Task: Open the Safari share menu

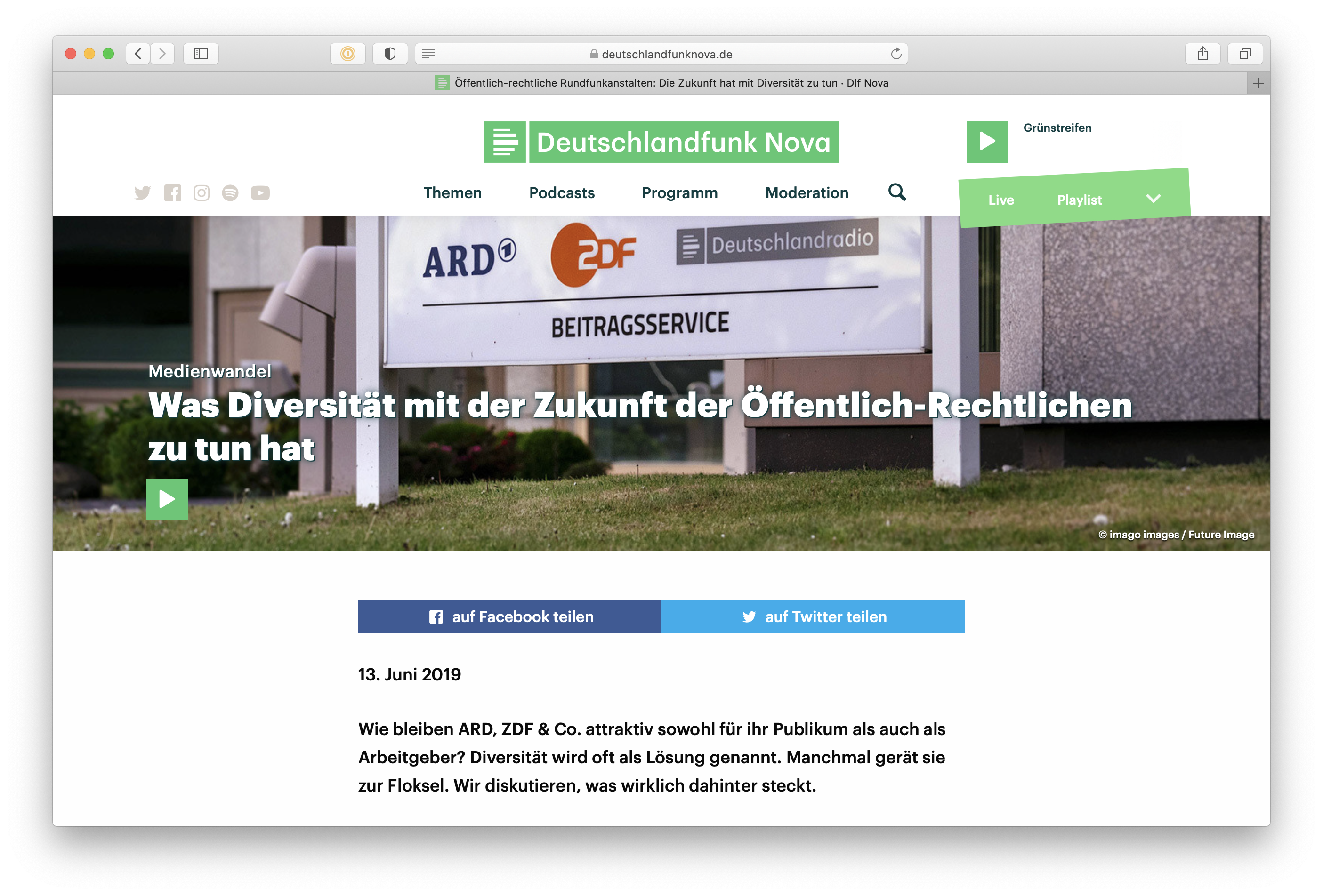Action: (1202, 54)
